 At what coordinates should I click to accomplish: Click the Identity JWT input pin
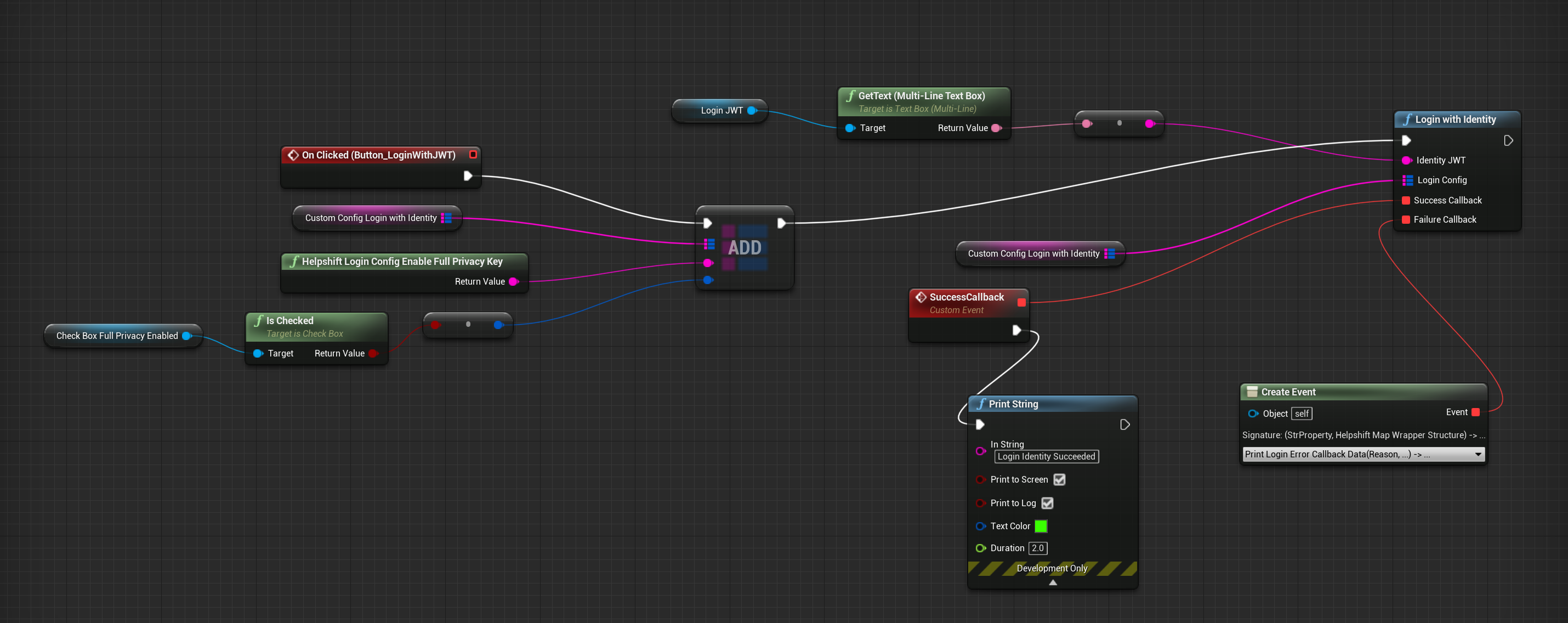[x=1406, y=160]
